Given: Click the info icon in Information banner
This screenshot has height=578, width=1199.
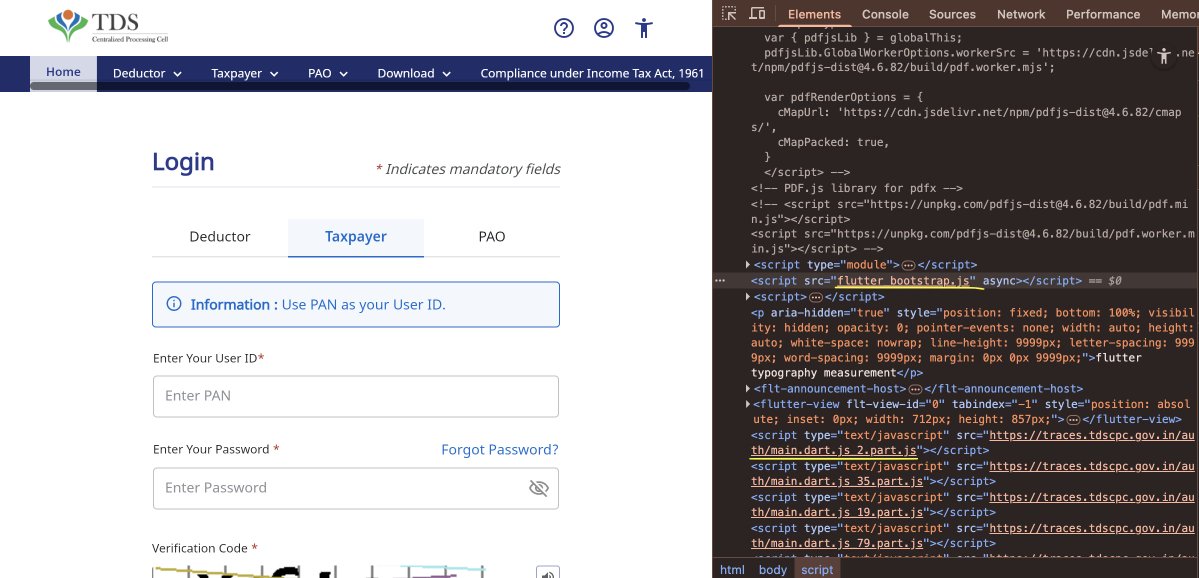Looking at the screenshot, I should coord(174,304).
